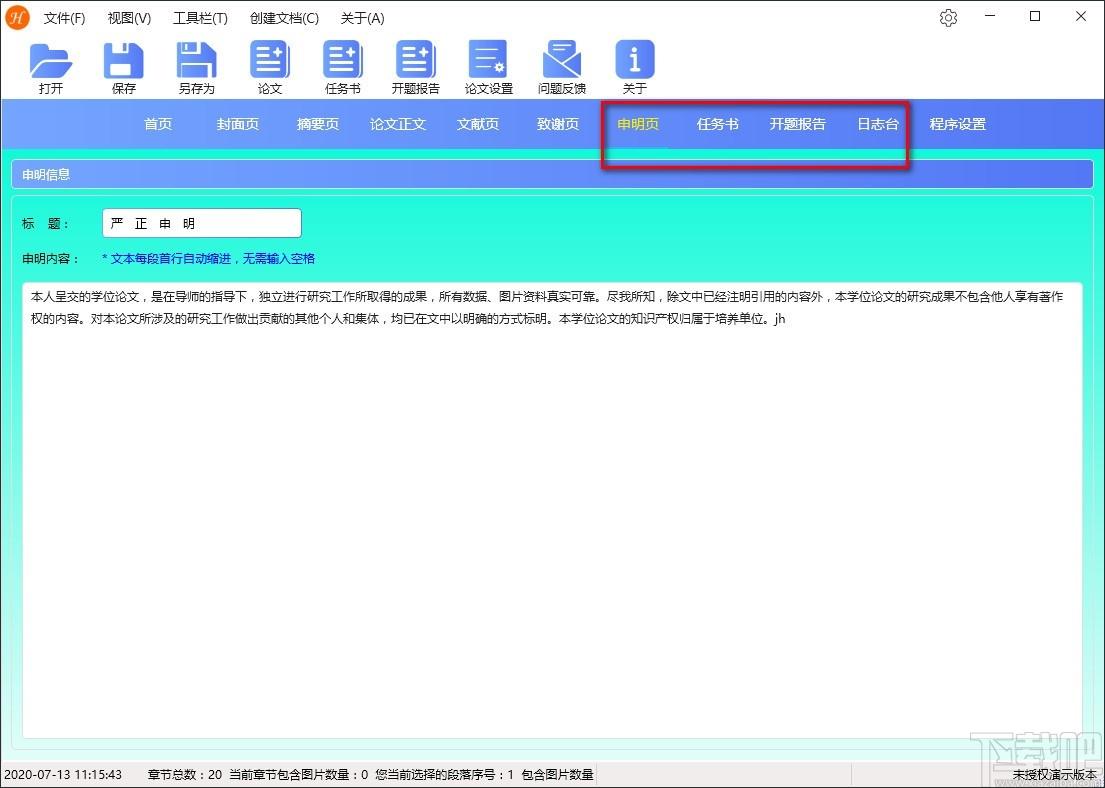
Task: Click the 关于 info icon
Action: click(634, 59)
